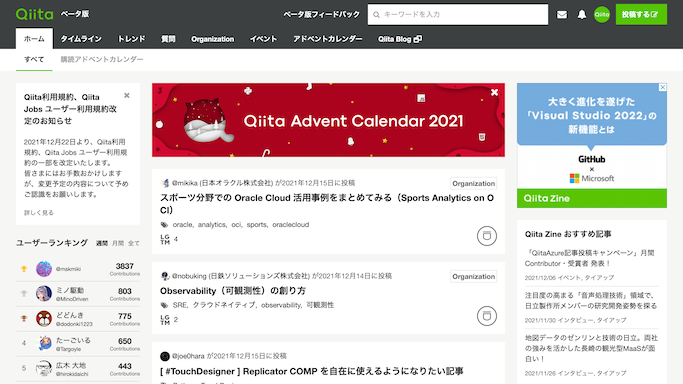Open notifications bell icon
This screenshot has width=683, height=384.
(x=582, y=14)
